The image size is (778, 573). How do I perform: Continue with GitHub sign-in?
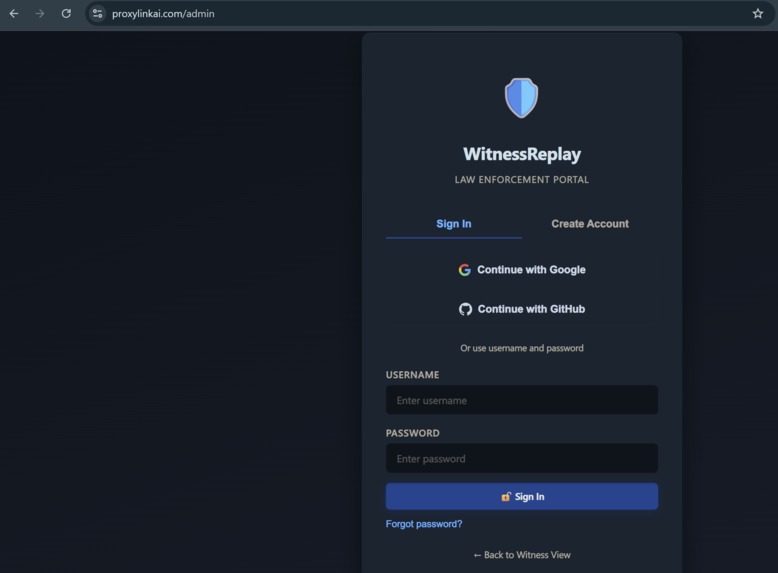pyautogui.click(x=522, y=309)
